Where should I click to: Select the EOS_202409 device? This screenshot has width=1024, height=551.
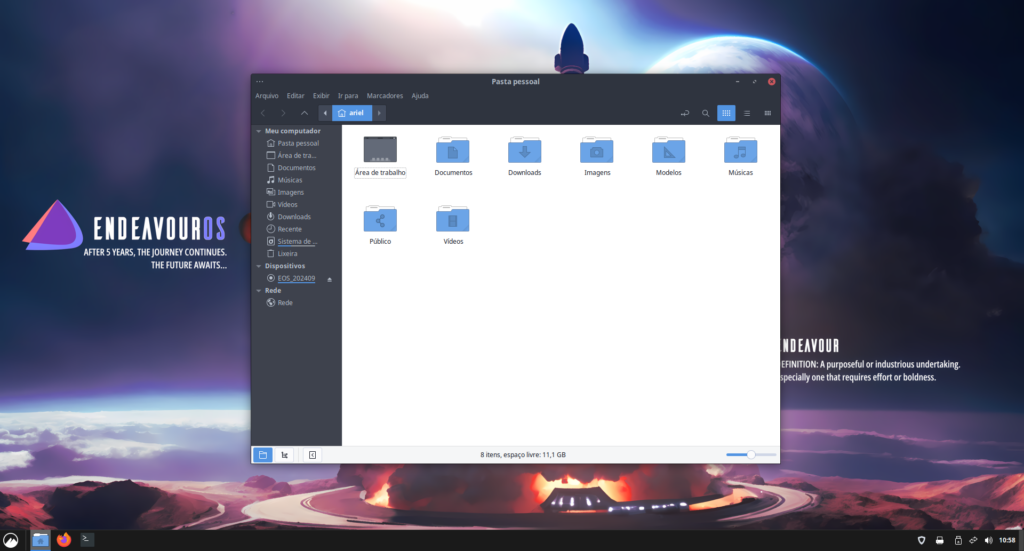[x=291, y=278]
